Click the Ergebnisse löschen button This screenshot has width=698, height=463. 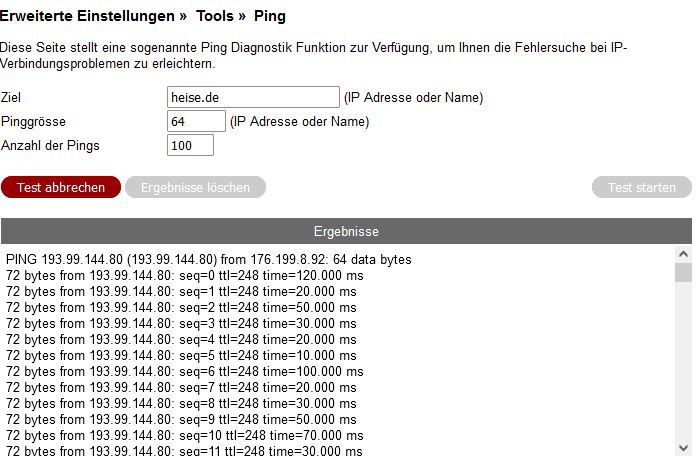coord(195,187)
